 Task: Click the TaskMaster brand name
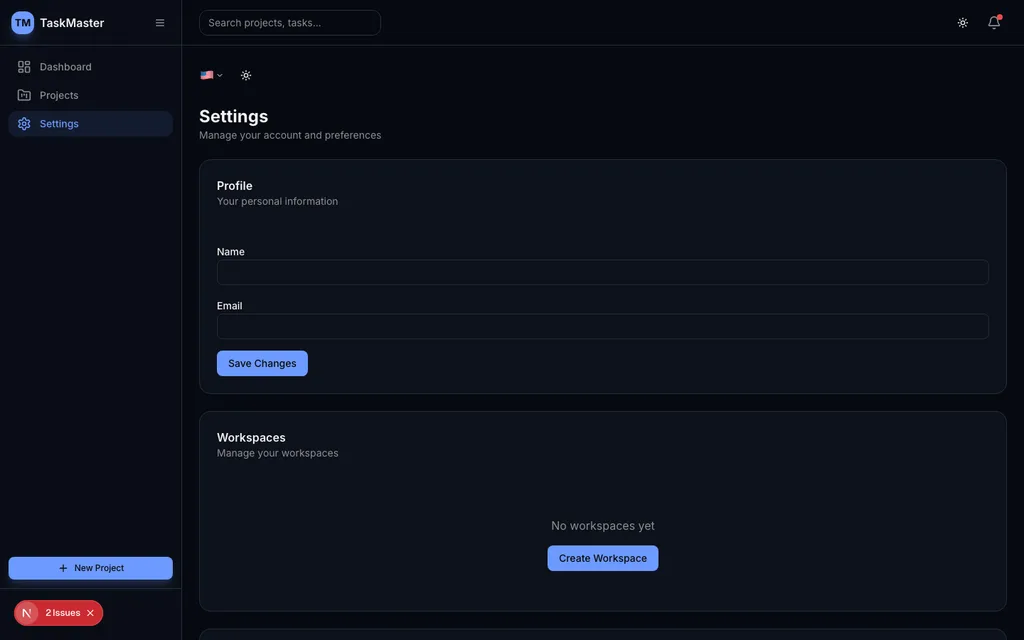[x=72, y=23]
